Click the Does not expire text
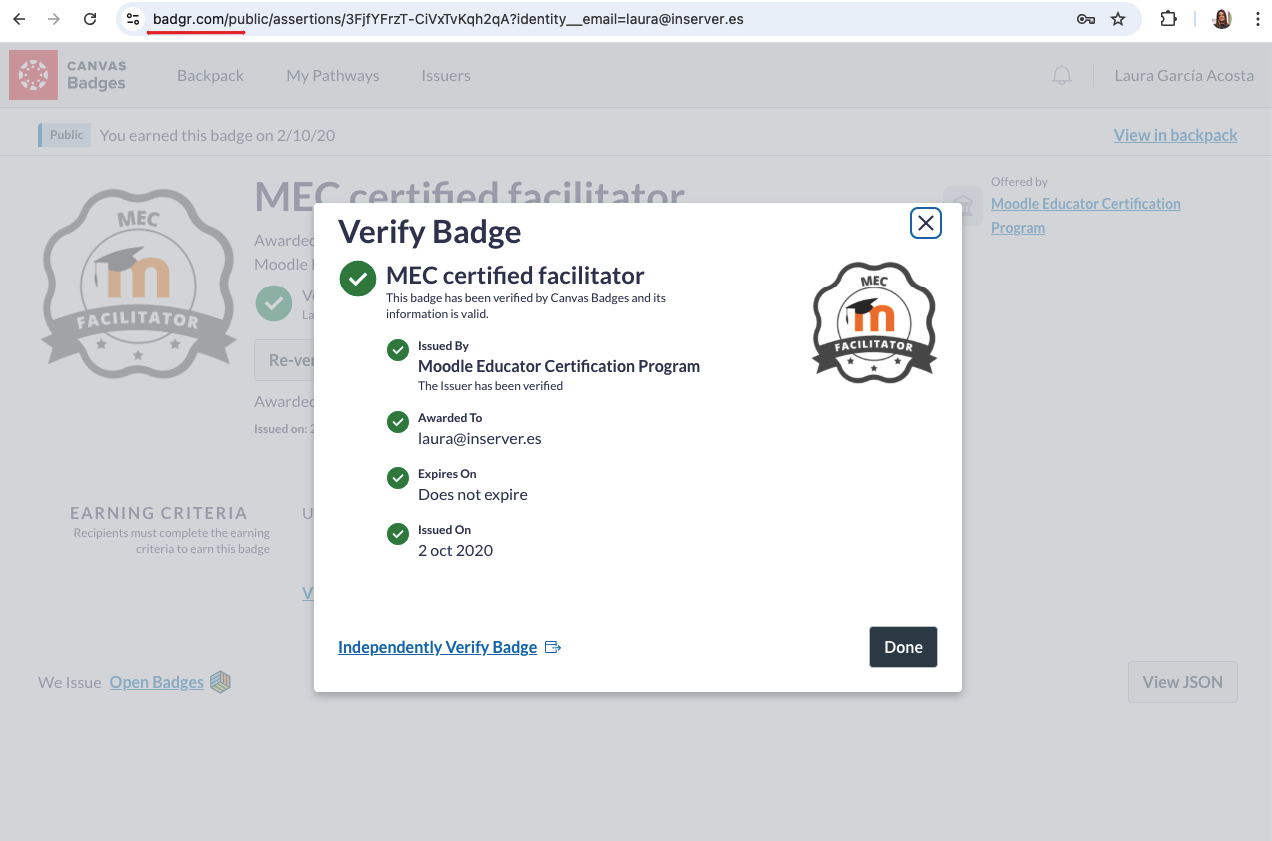This screenshot has width=1272, height=841. pos(473,494)
